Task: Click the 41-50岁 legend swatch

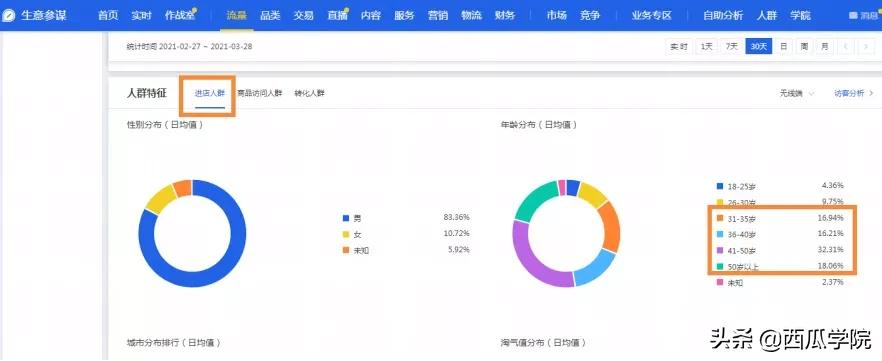Action: [720, 250]
